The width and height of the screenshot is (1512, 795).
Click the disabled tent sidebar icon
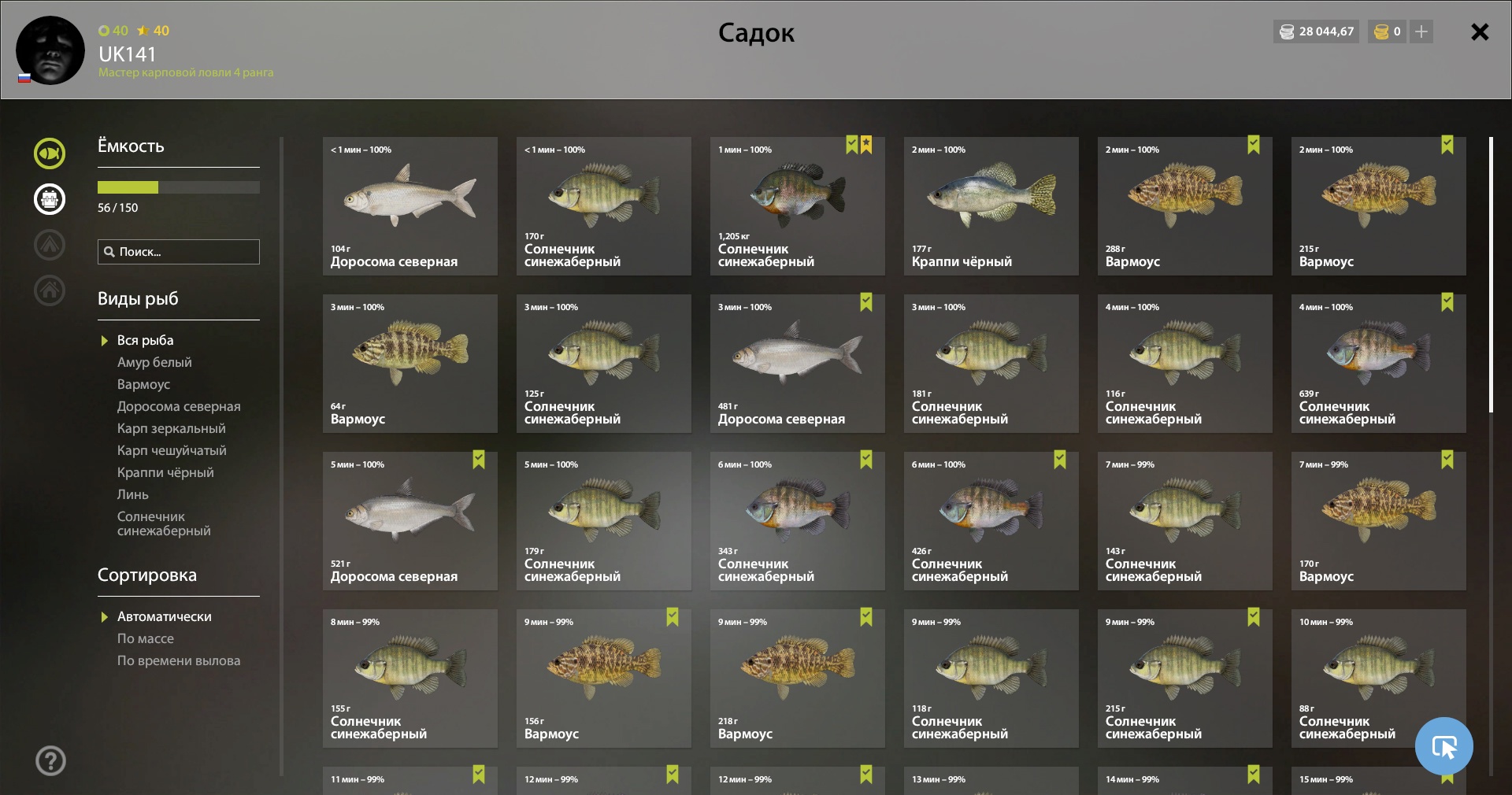[x=50, y=245]
